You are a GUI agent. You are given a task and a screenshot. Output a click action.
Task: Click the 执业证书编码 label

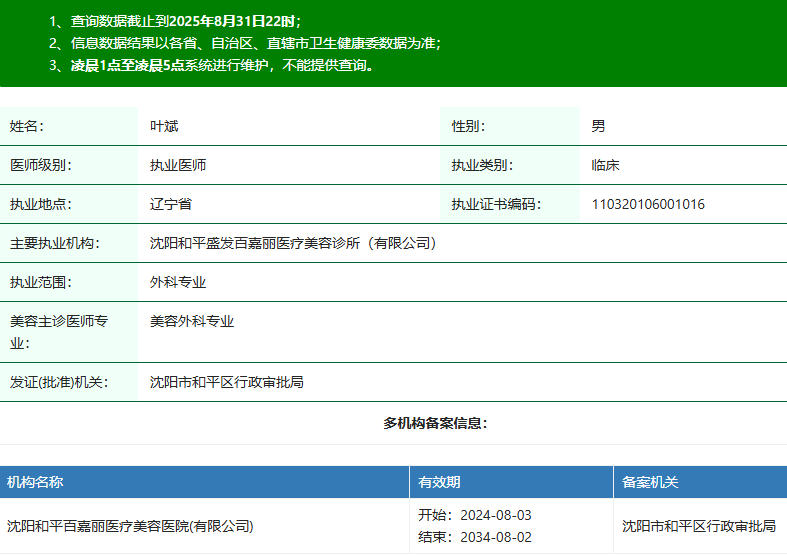pos(496,204)
